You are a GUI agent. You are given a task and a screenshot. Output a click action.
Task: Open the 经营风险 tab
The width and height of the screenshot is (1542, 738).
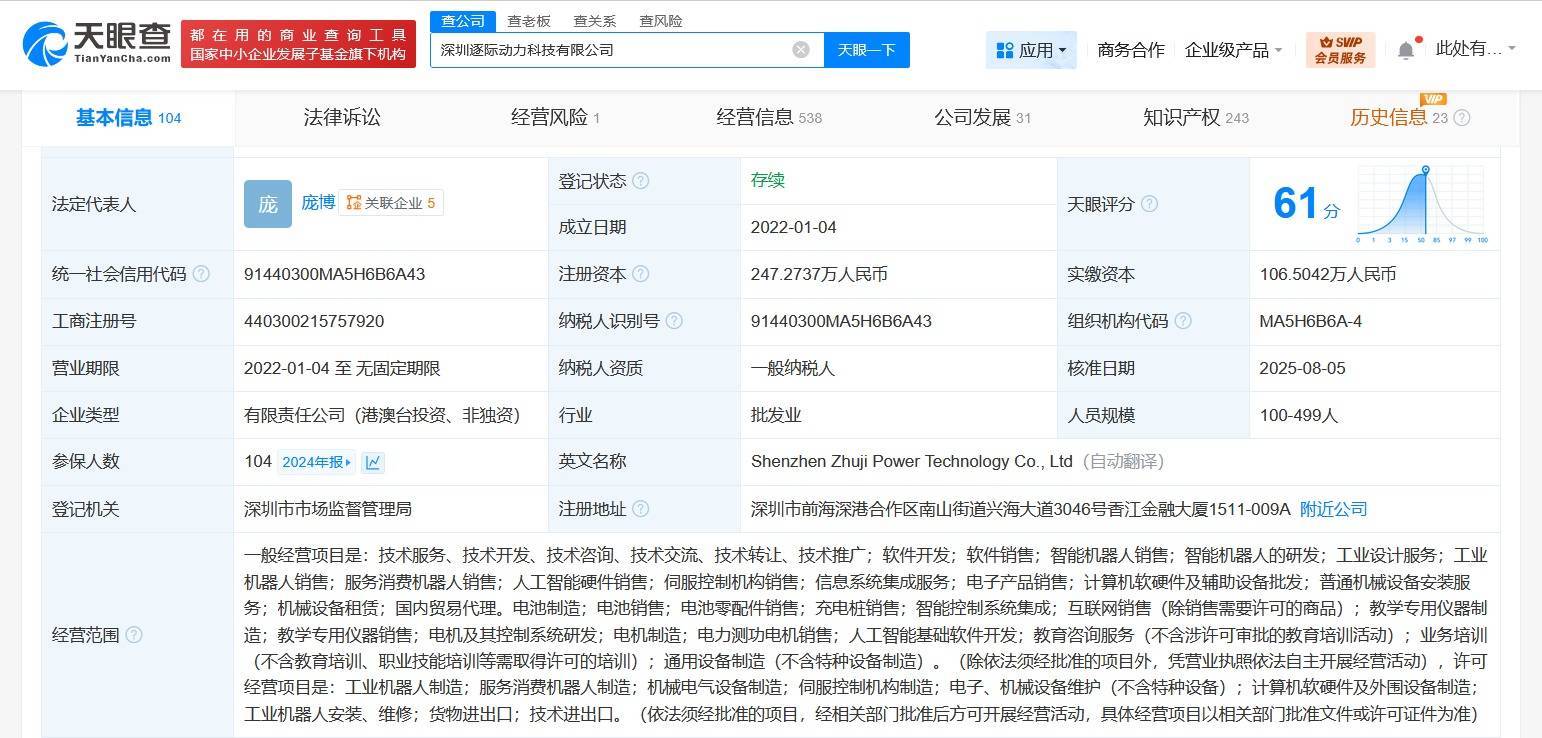click(555, 118)
